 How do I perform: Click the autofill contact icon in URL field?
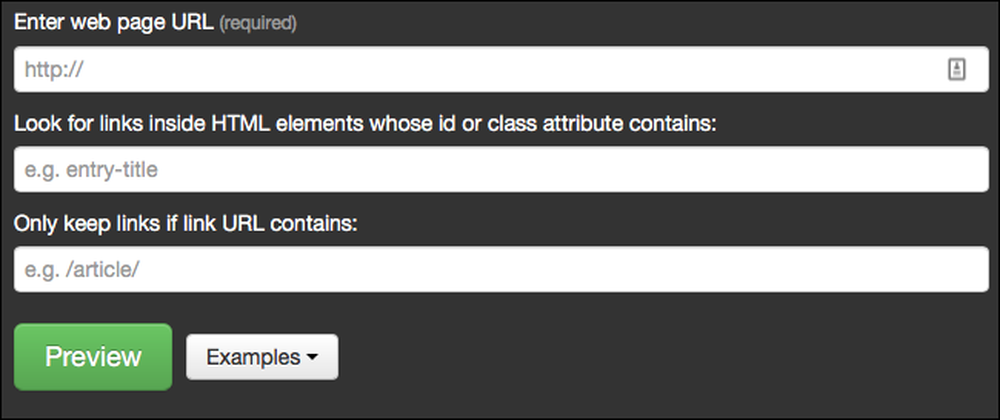[956, 69]
